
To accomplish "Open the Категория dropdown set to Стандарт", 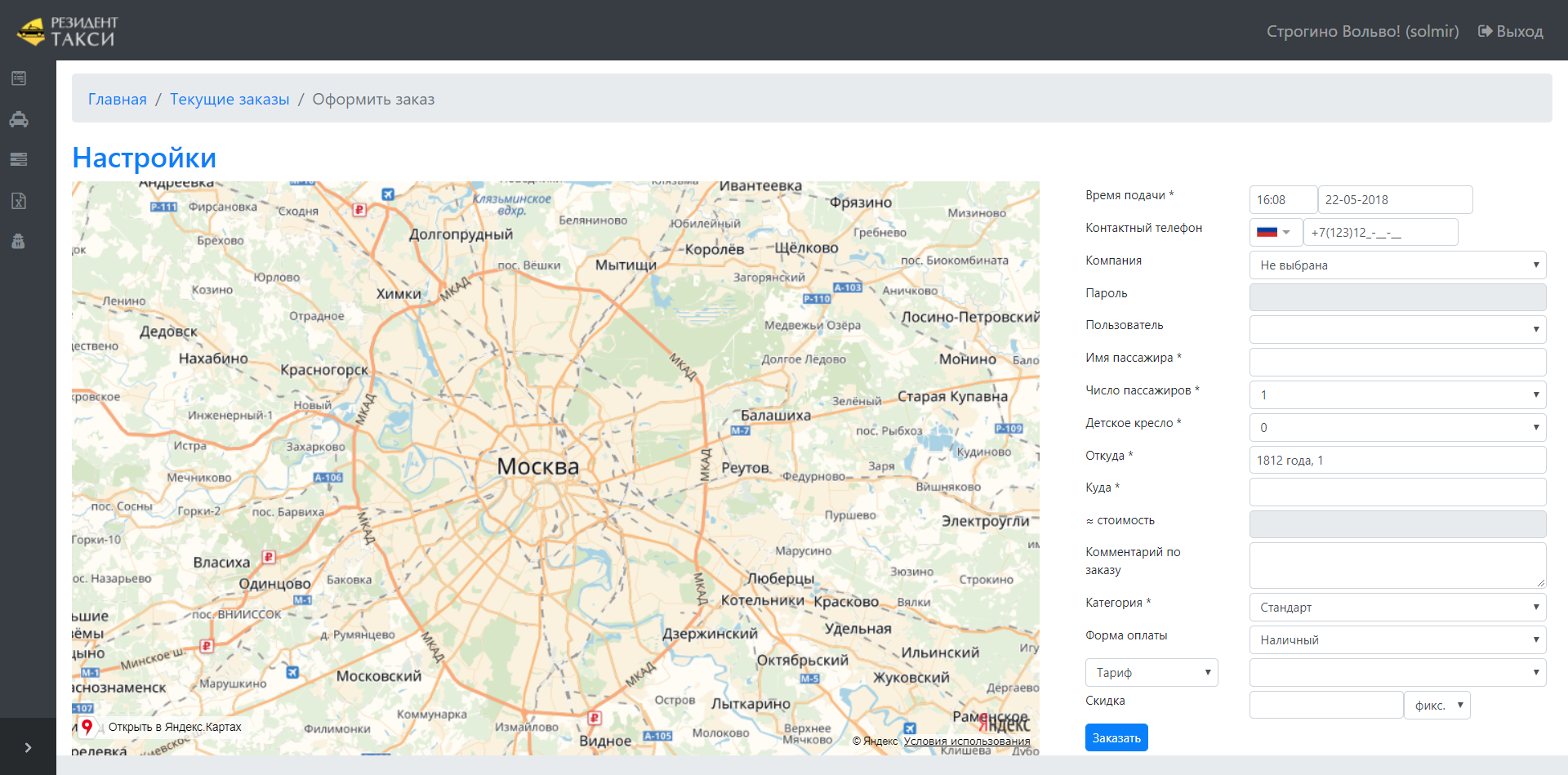I will pos(1396,608).
